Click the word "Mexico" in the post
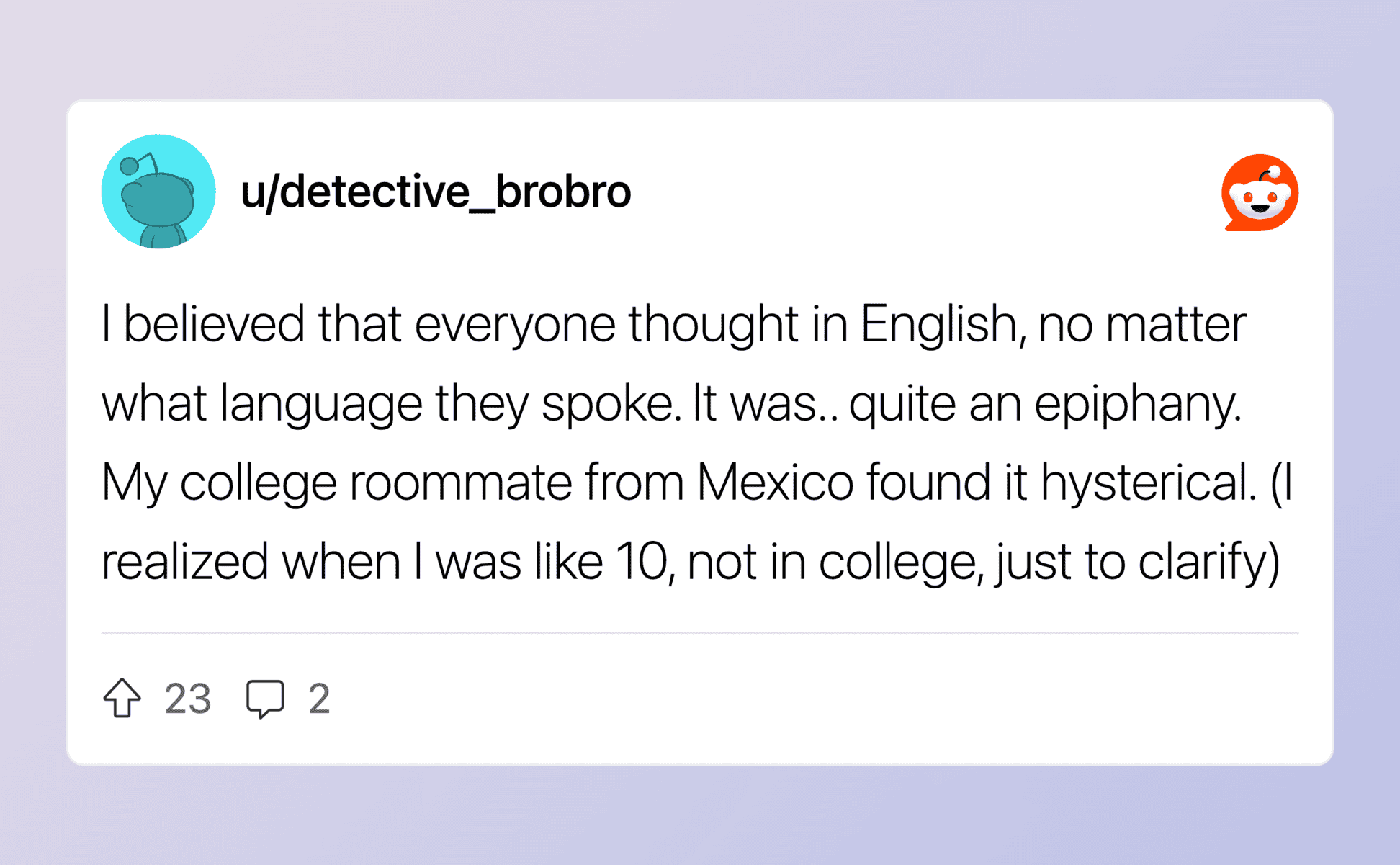1400x865 pixels. [774, 482]
